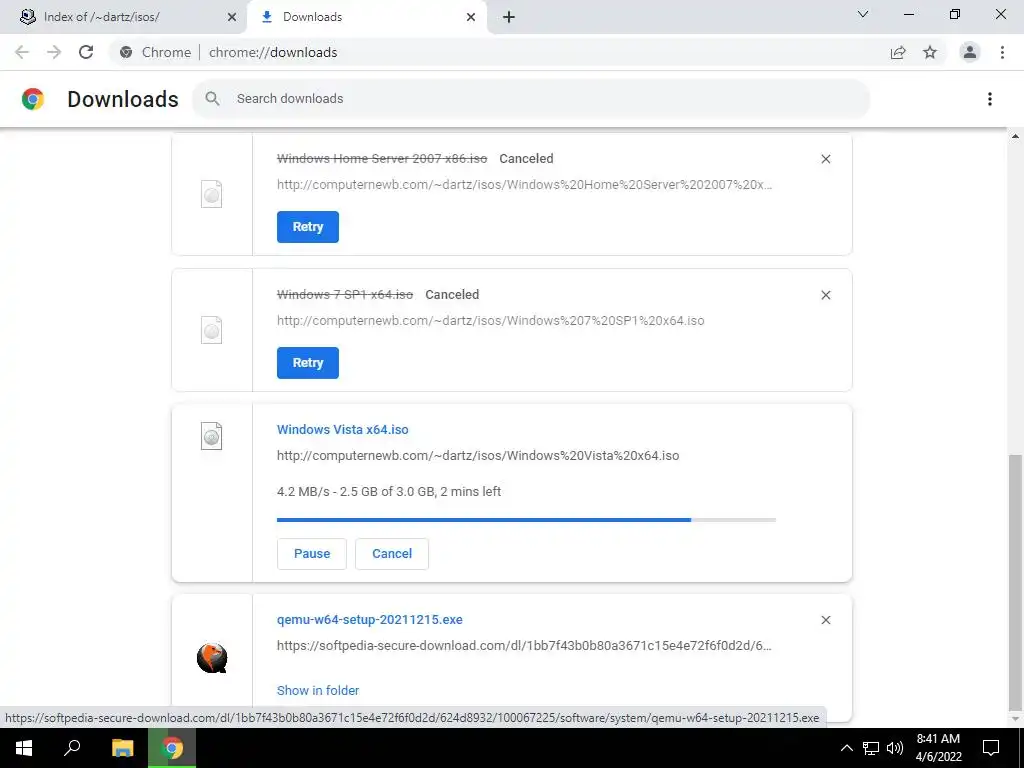Cancel the Windows Vista x64.iso download
Screen dimensions: 1024x768
(392, 554)
